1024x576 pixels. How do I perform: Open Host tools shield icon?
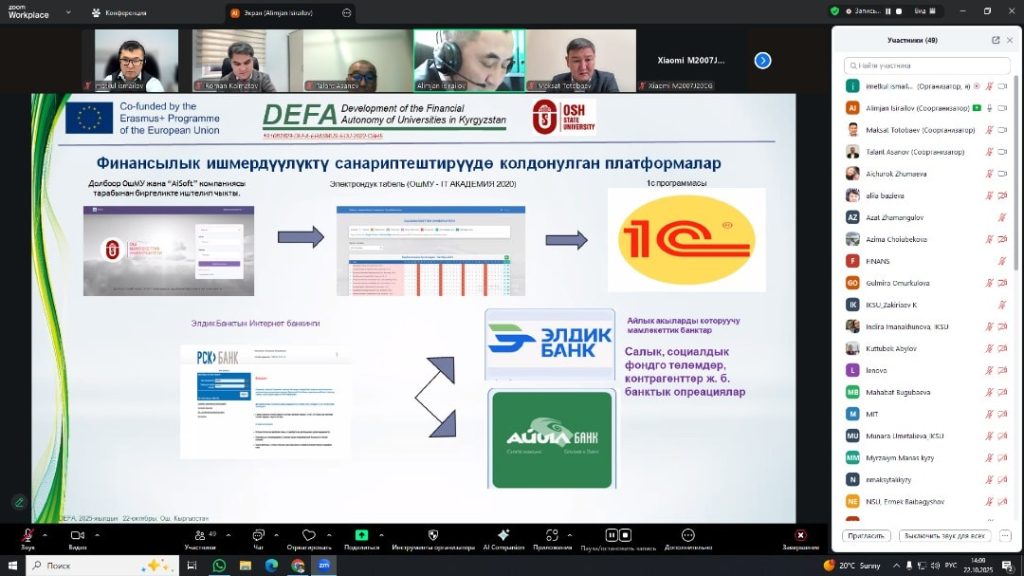(432, 536)
